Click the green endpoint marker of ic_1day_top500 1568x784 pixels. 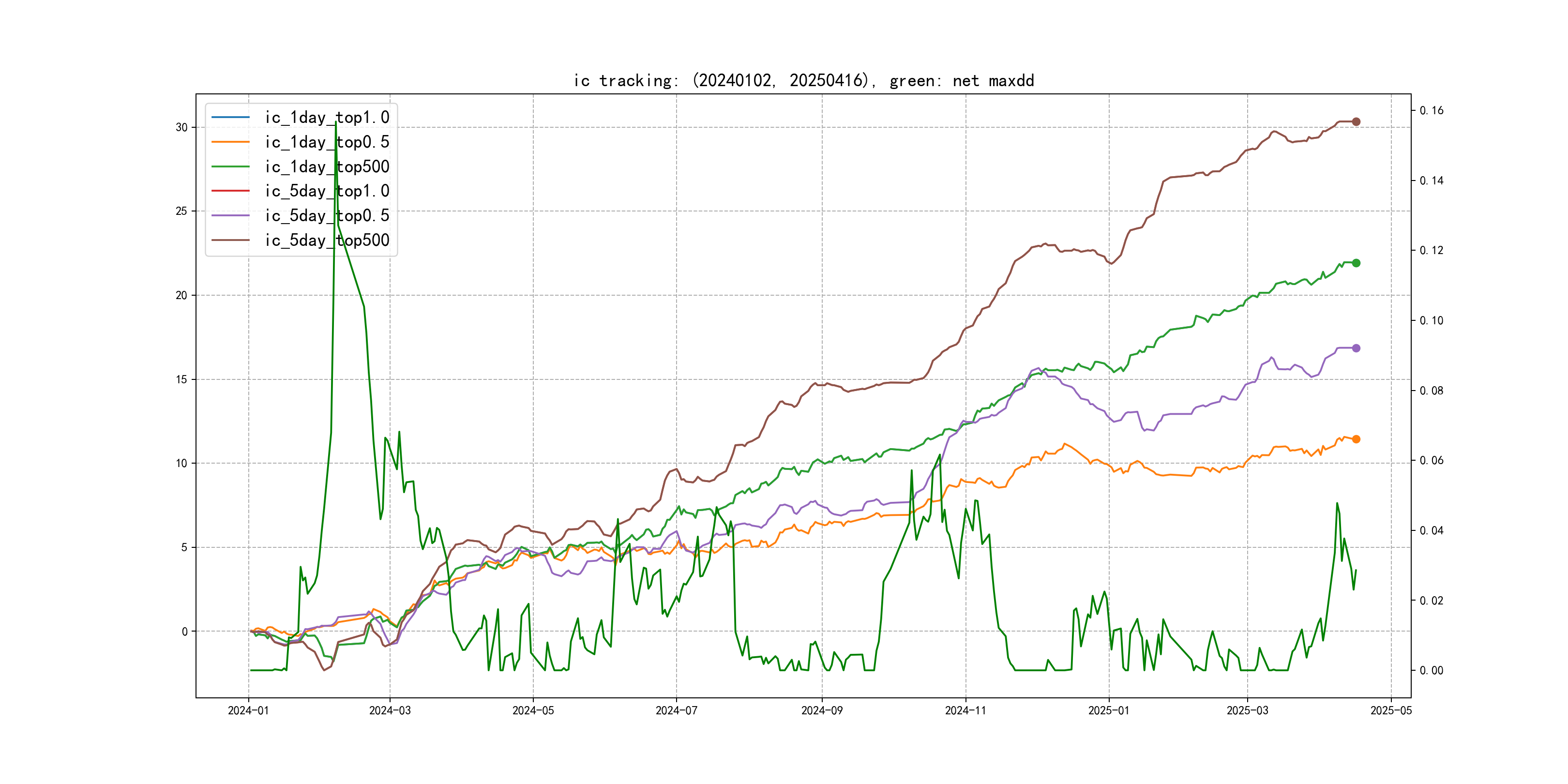[x=1356, y=263]
